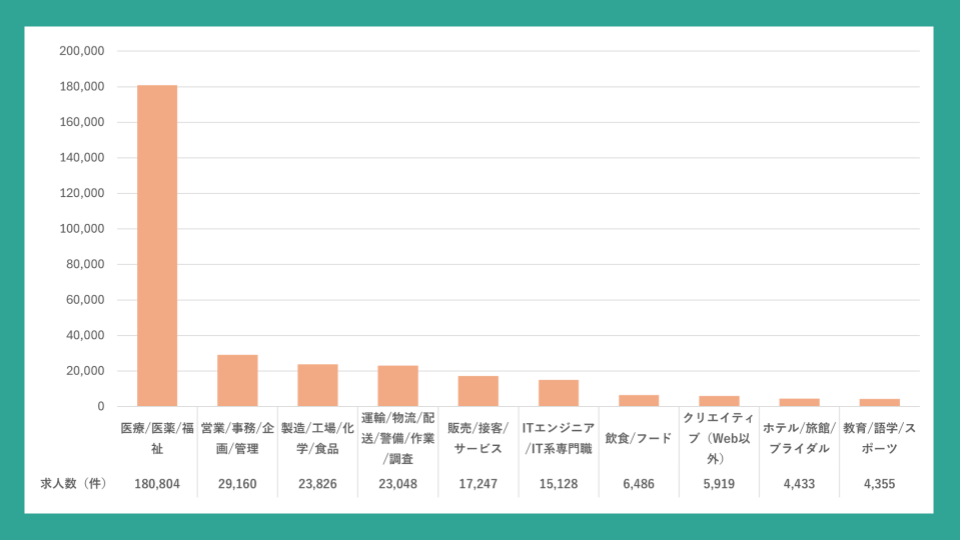Click the 15,128 value cell
Image resolution: width=960 pixels, height=540 pixels.
[558, 484]
